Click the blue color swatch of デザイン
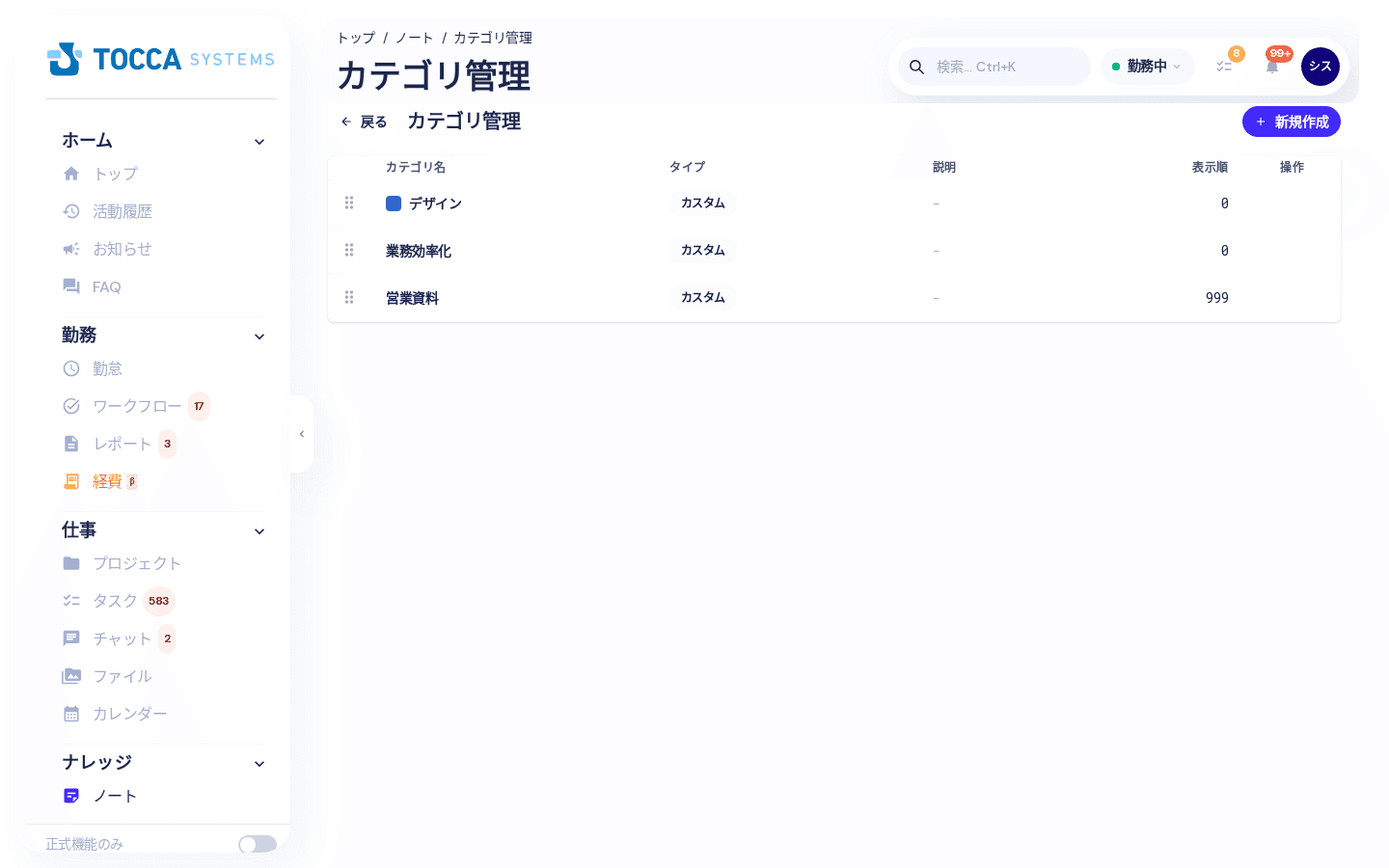The height and width of the screenshot is (868, 1389). point(394,203)
